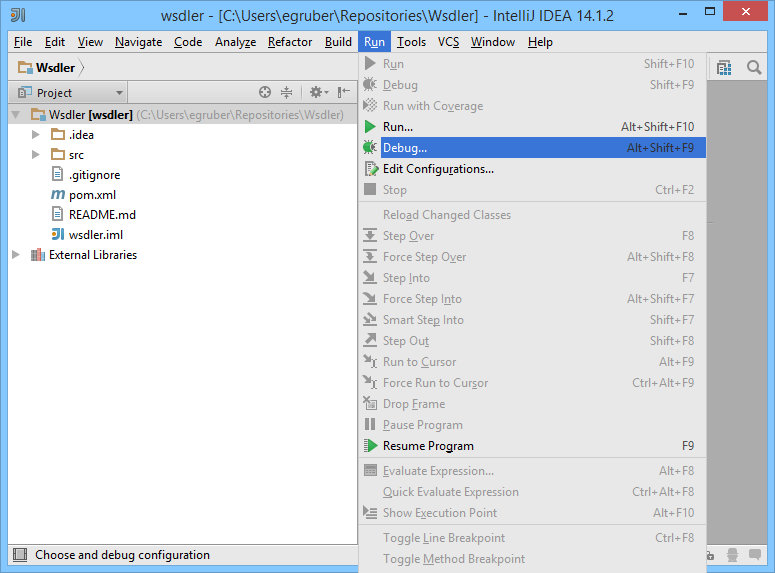The height and width of the screenshot is (573, 775).
Task: Open the File menu
Action: [23, 42]
